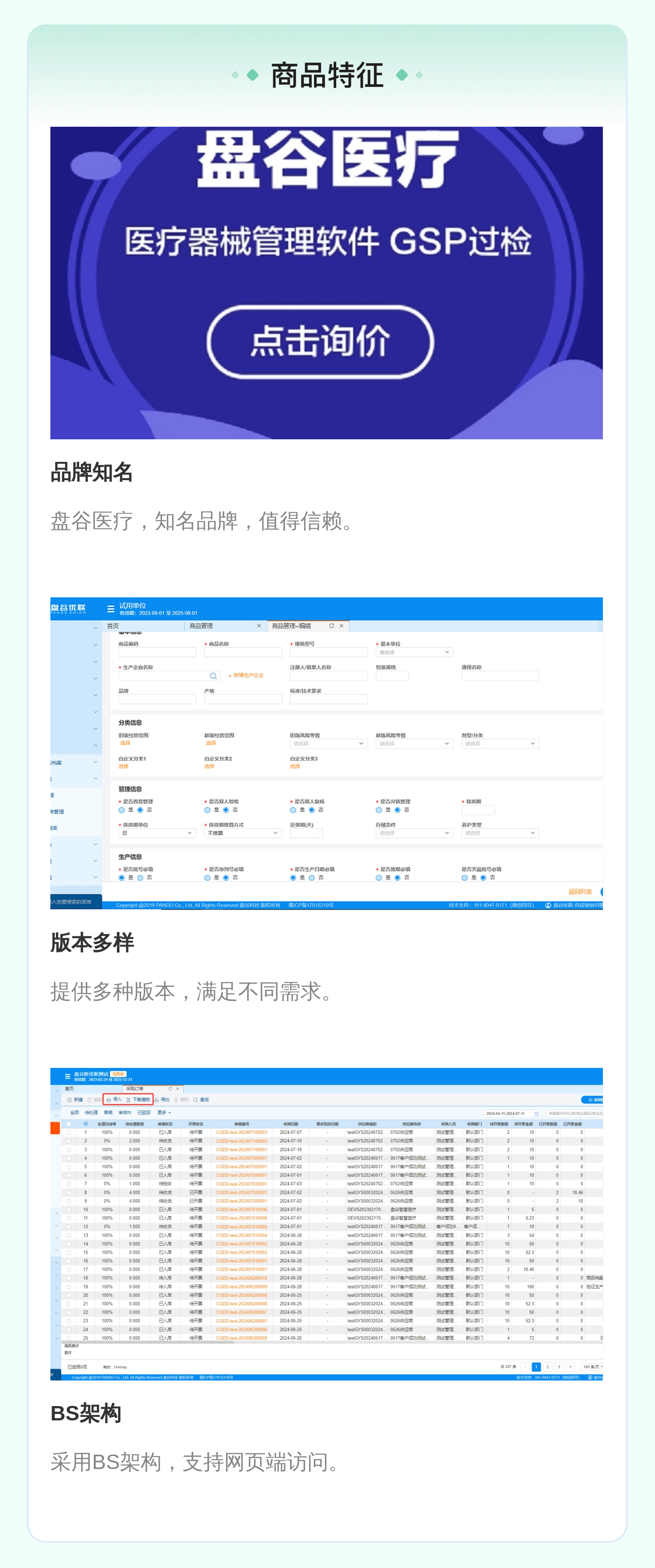Select the 待处理 filter tab
The height and width of the screenshot is (1568, 655).
pos(91,1113)
